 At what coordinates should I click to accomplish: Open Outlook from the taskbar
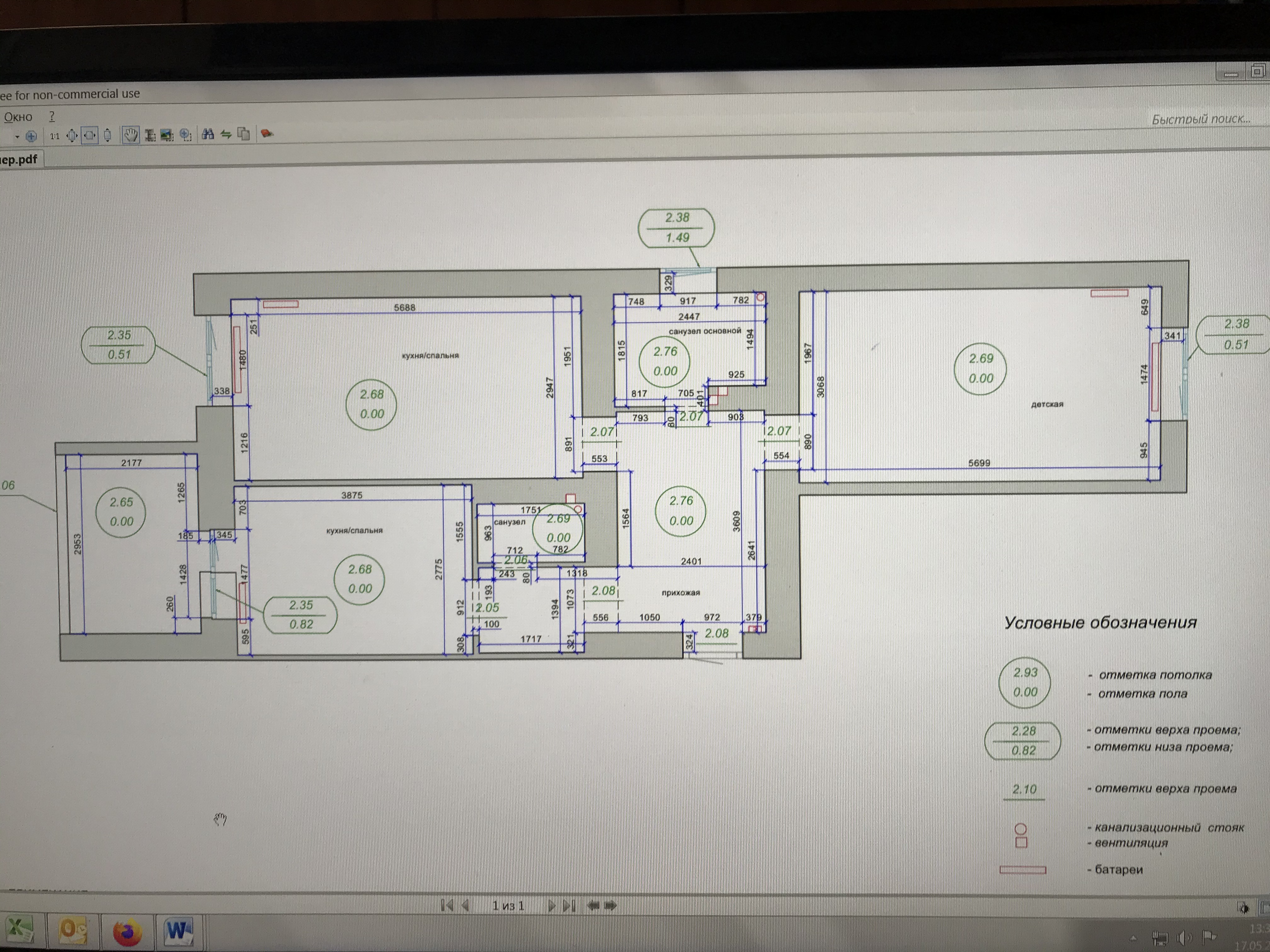point(73,931)
